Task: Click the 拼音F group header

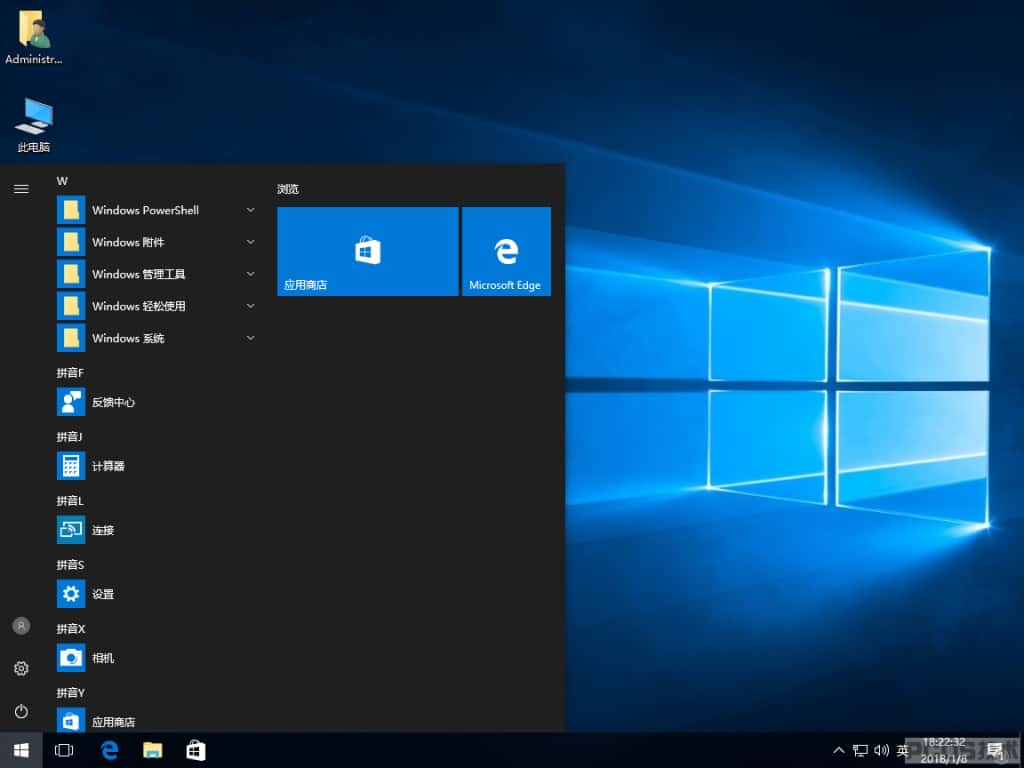Action: (70, 373)
